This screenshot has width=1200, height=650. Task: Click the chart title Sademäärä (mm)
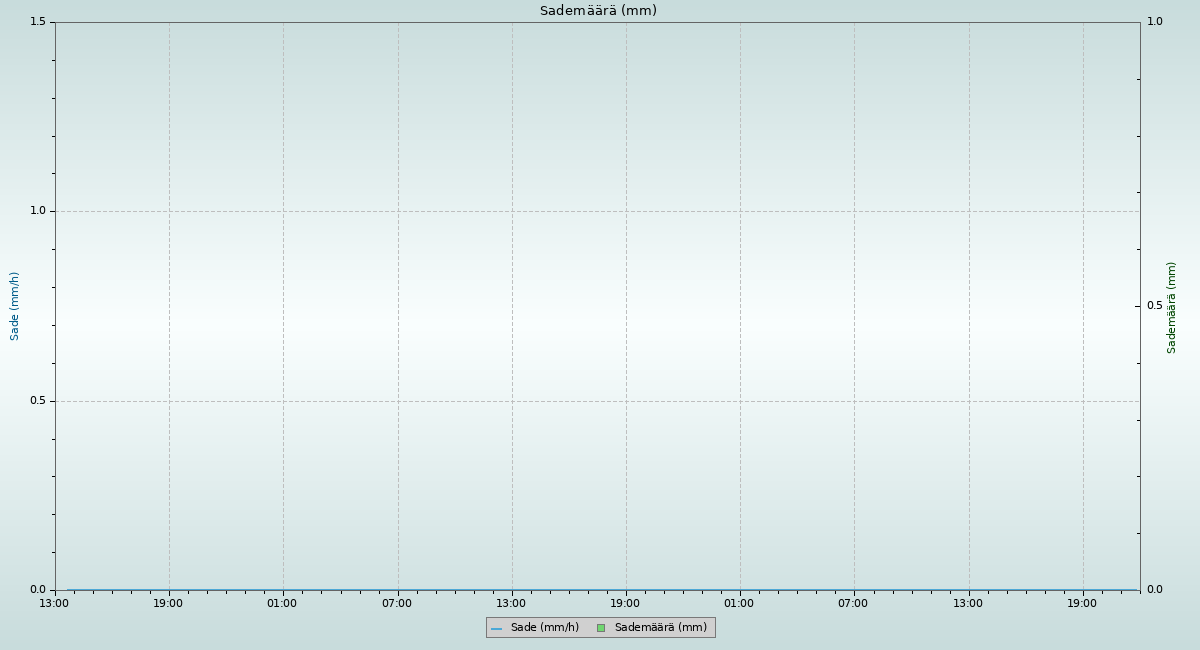598,11
